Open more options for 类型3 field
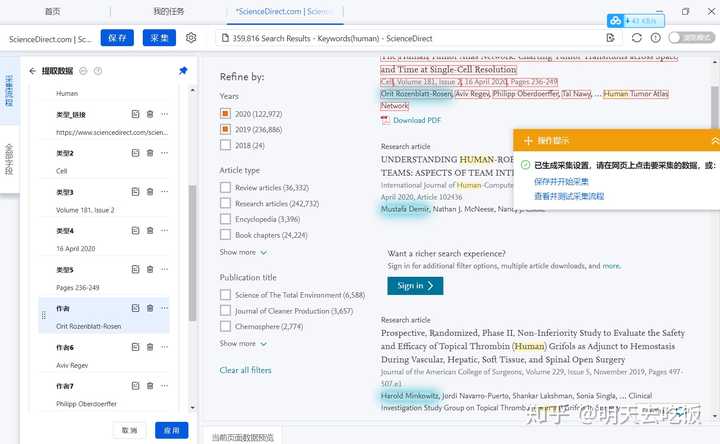The height and width of the screenshot is (444, 720). (x=164, y=191)
